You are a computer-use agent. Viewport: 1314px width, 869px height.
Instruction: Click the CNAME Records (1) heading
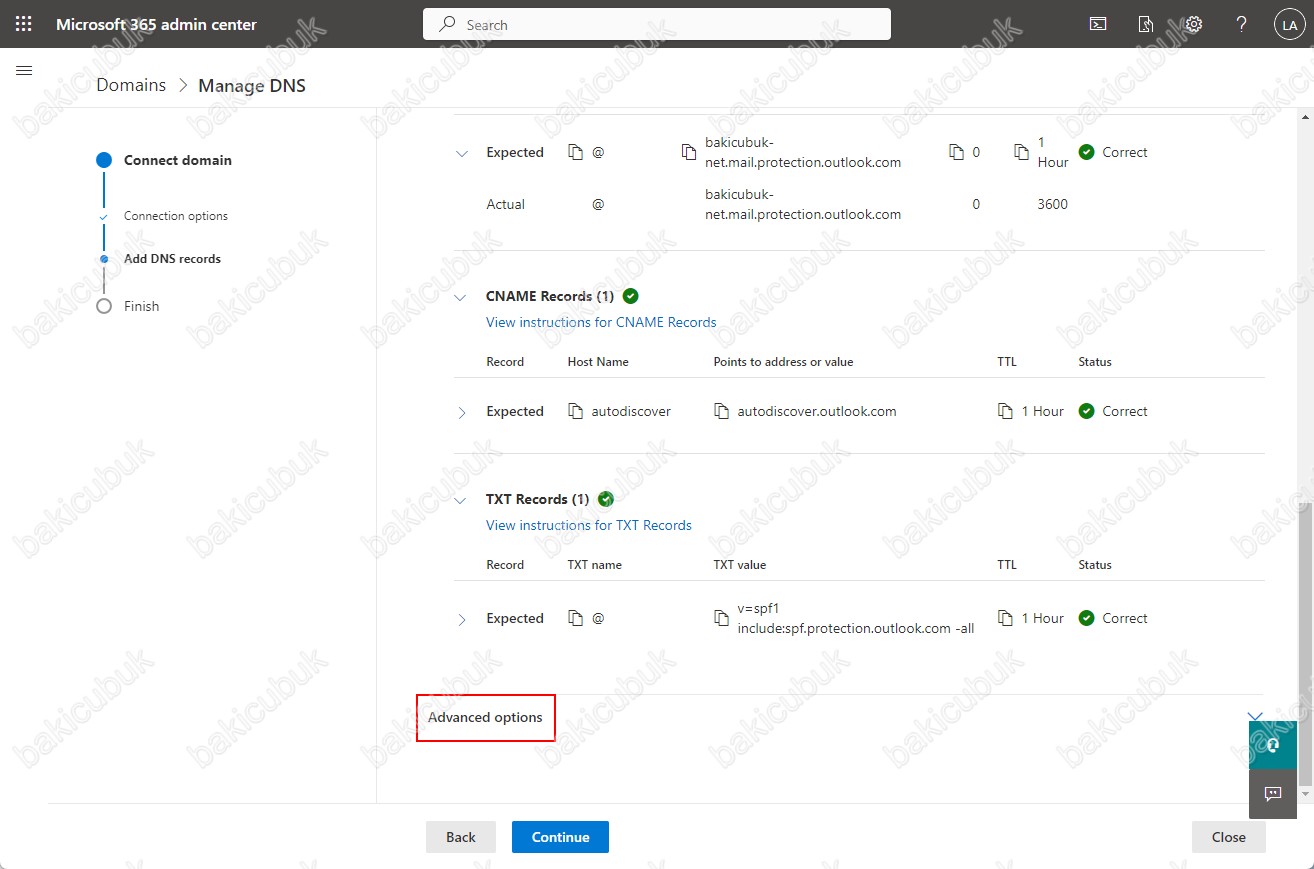[x=550, y=296]
